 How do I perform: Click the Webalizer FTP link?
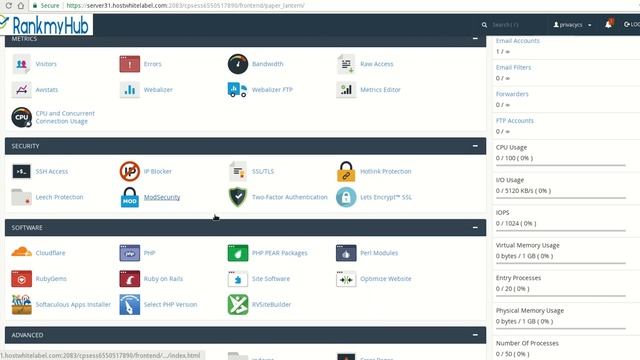pos(272,90)
